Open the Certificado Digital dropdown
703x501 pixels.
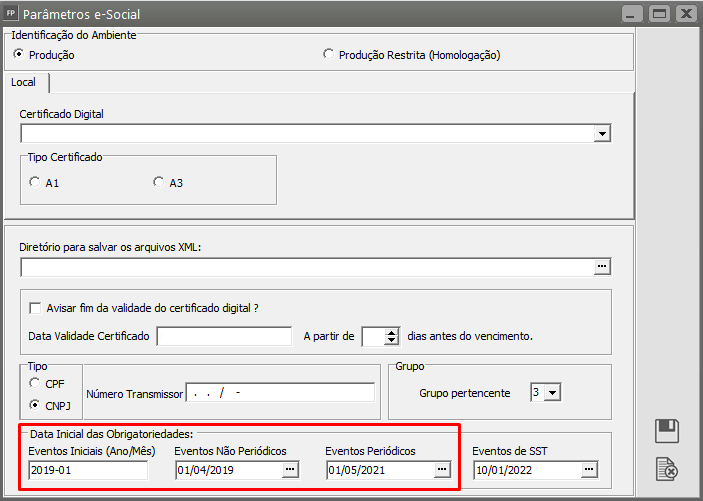[602, 133]
